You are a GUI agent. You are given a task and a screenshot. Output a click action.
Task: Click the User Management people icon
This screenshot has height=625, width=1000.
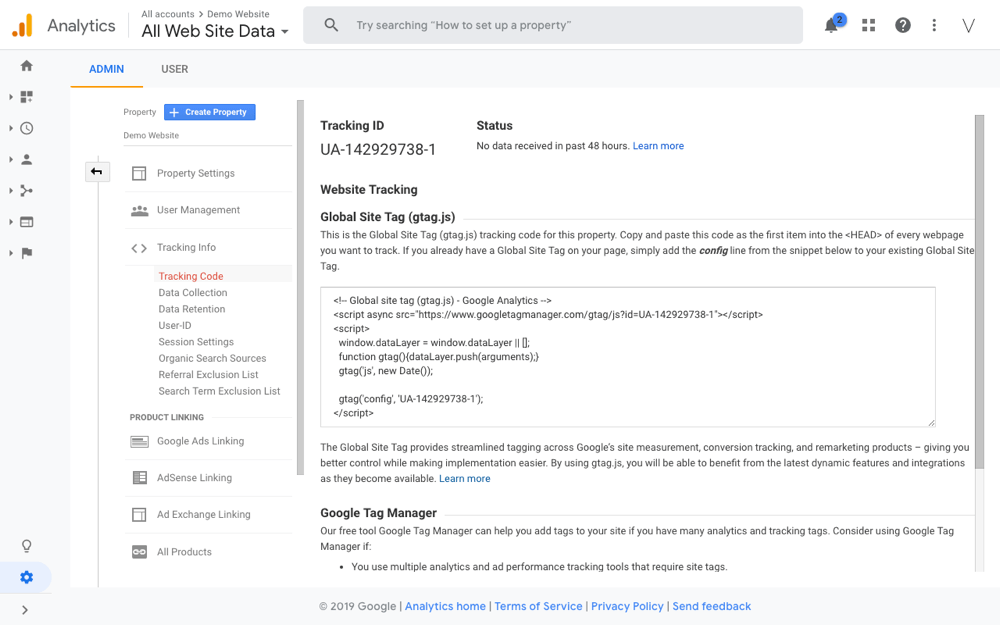(139, 210)
